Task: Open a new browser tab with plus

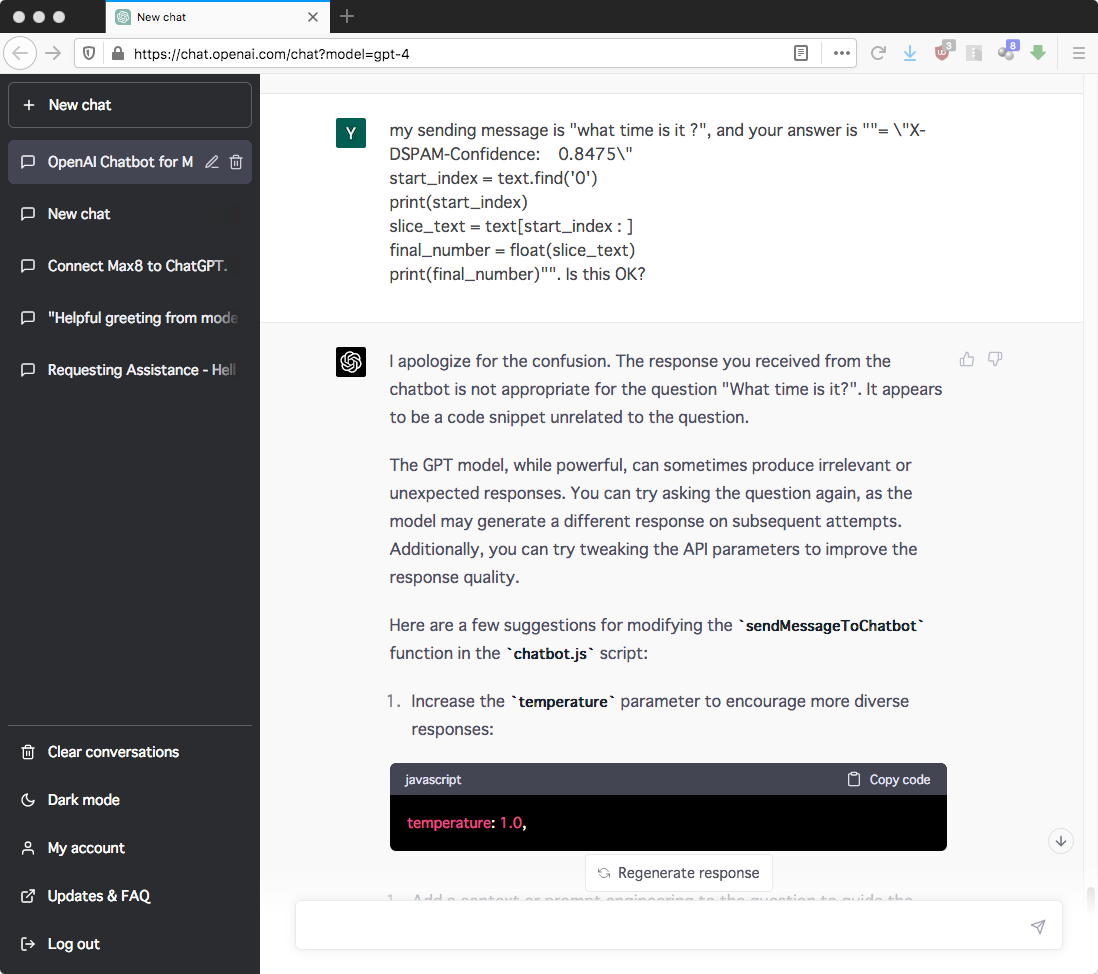Action: (x=347, y=16)
